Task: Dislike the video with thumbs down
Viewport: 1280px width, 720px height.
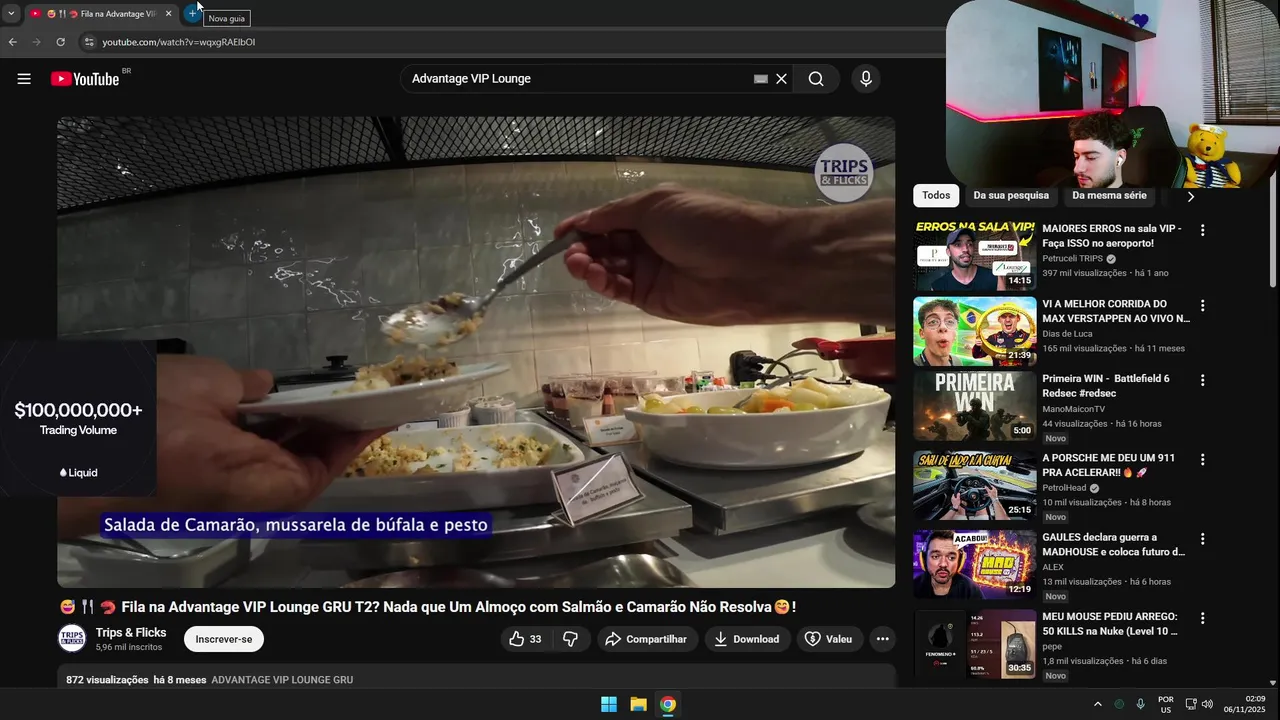Action: [571, 639]
